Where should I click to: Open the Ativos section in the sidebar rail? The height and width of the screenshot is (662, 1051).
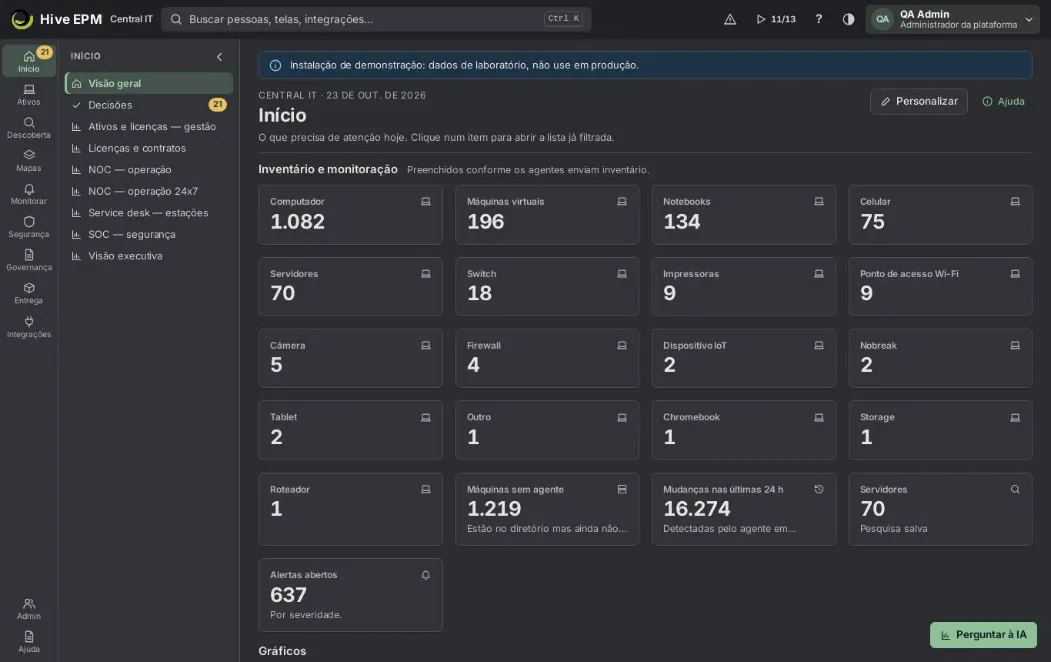(x=29, y=94)
